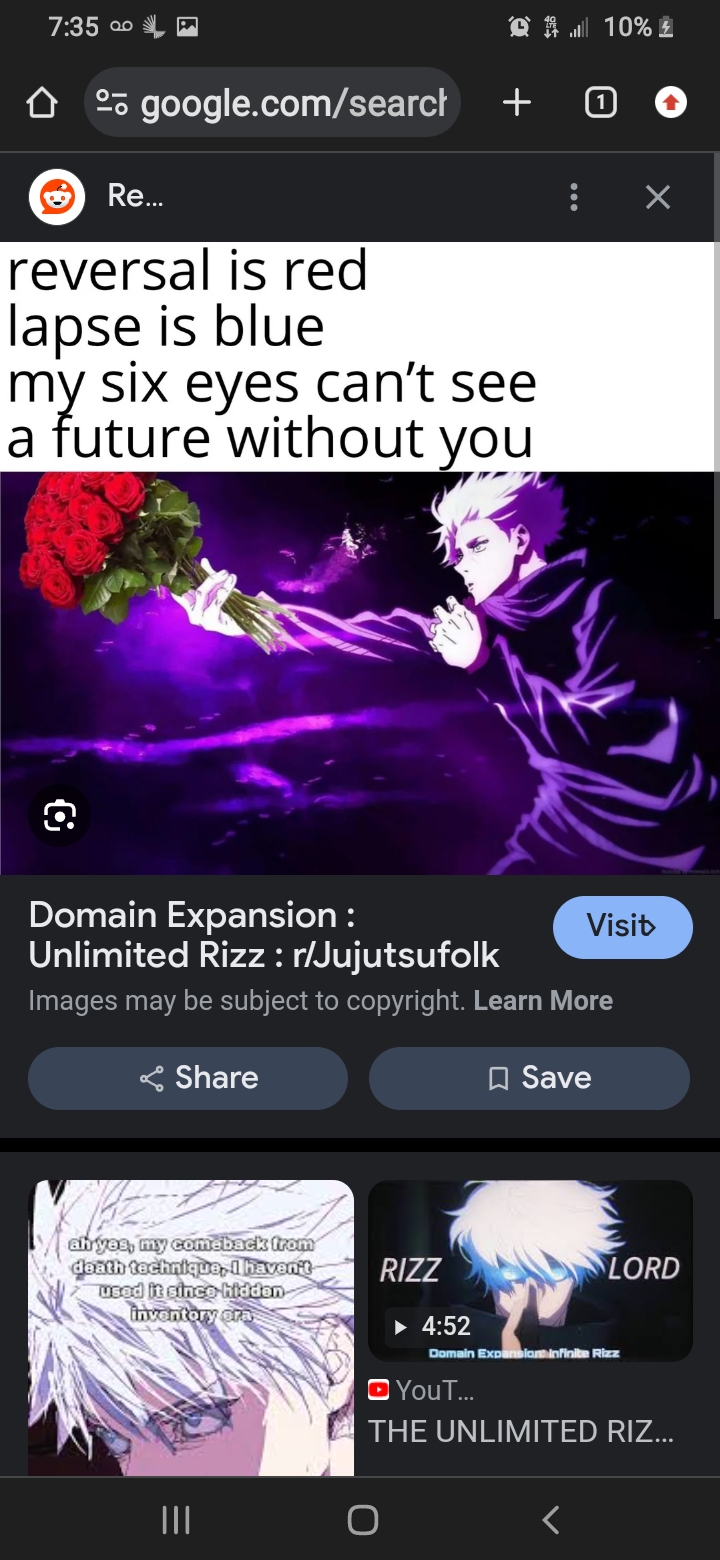Search image with Google Lens icon
This screenshot has height=1560, width=720.
tap(60, 816)
